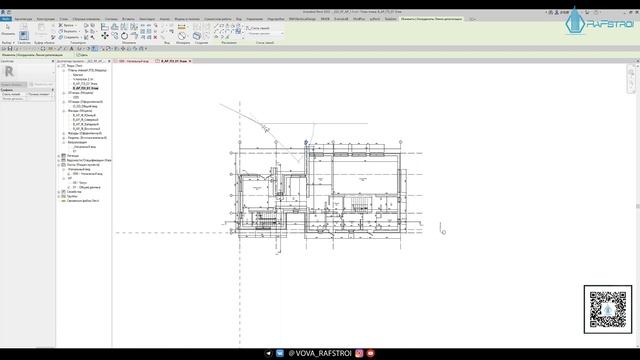Select the Кровля plan view
This screenshot has height=360, width=640.
coord(78,75)
